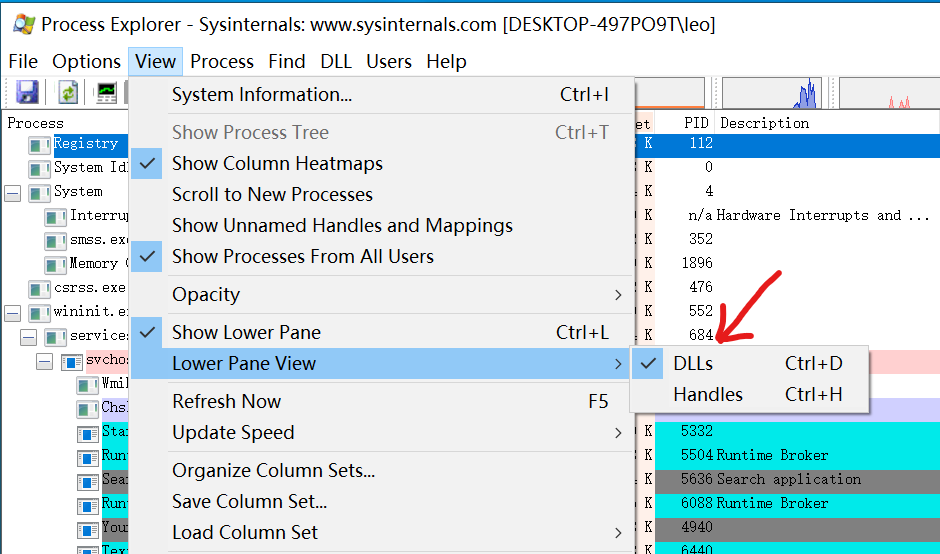
Task: Sort by PID column header
Action: [x=697, y=123]
